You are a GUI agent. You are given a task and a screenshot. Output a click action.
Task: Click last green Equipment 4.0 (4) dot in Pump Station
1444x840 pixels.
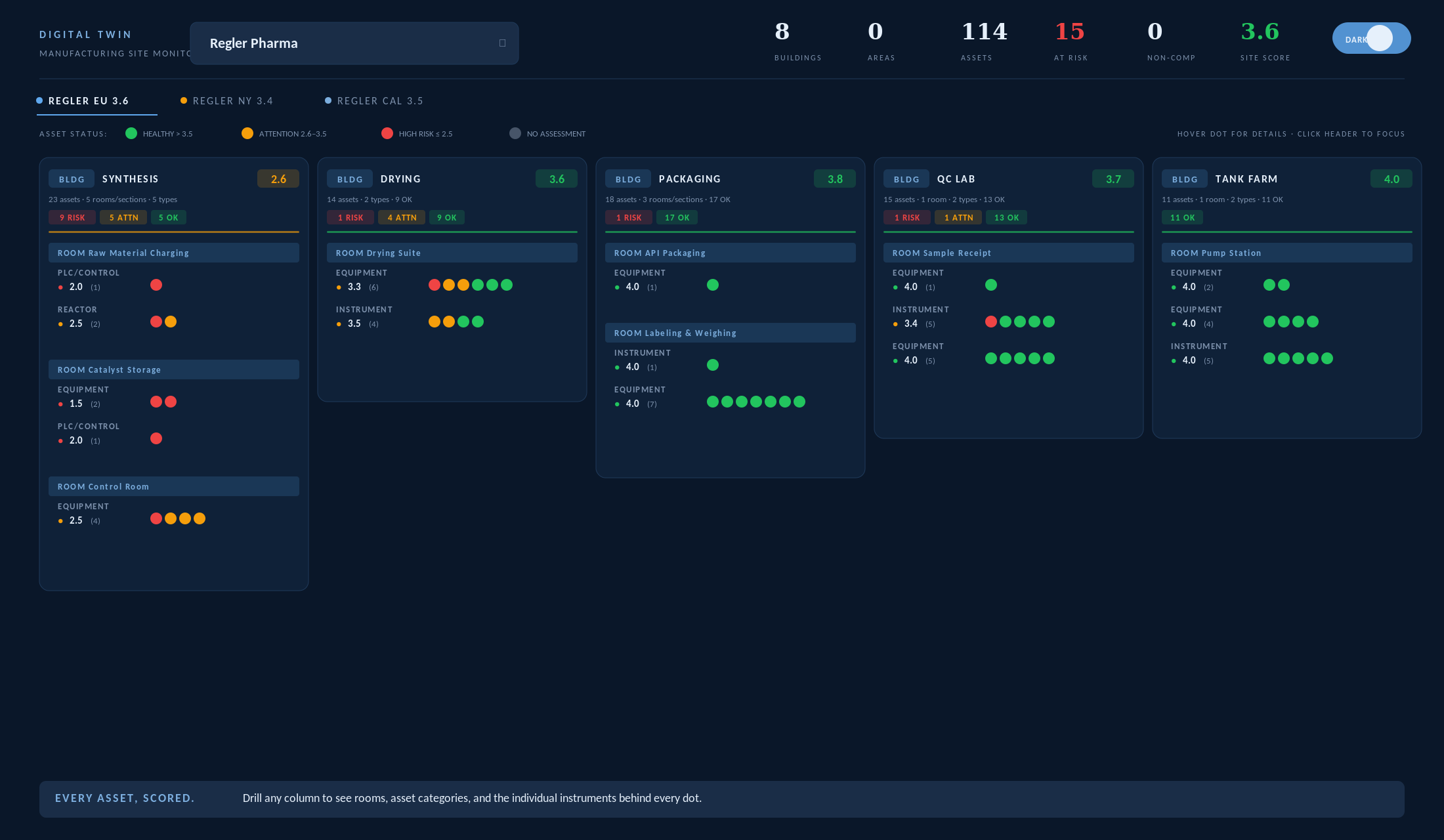1313,322
